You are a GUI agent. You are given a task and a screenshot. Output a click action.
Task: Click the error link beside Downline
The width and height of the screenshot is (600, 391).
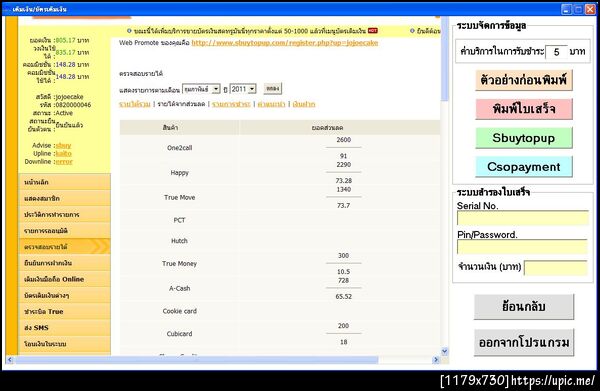(64, 161)
